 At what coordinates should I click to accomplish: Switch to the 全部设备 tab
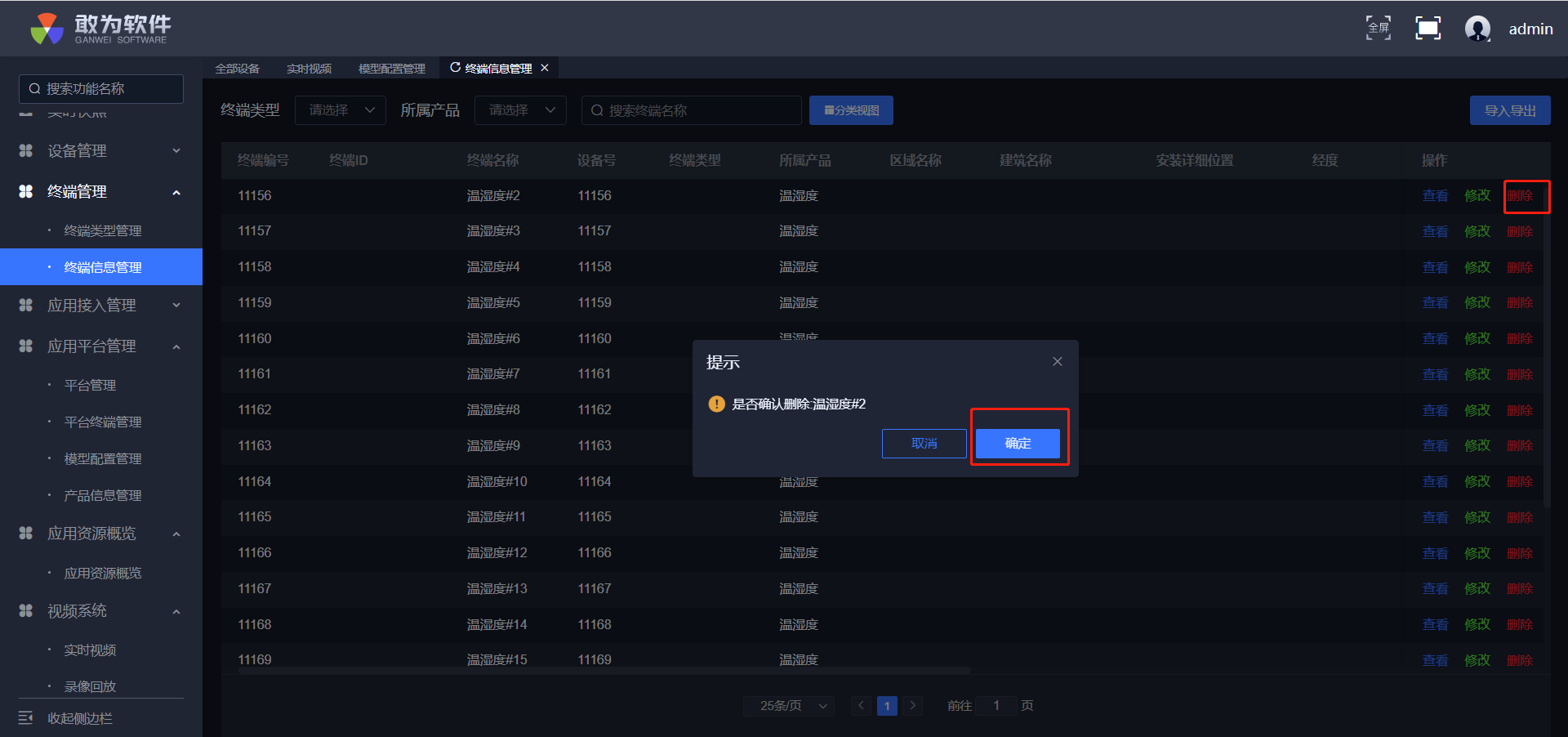click(x=238, y=69)
